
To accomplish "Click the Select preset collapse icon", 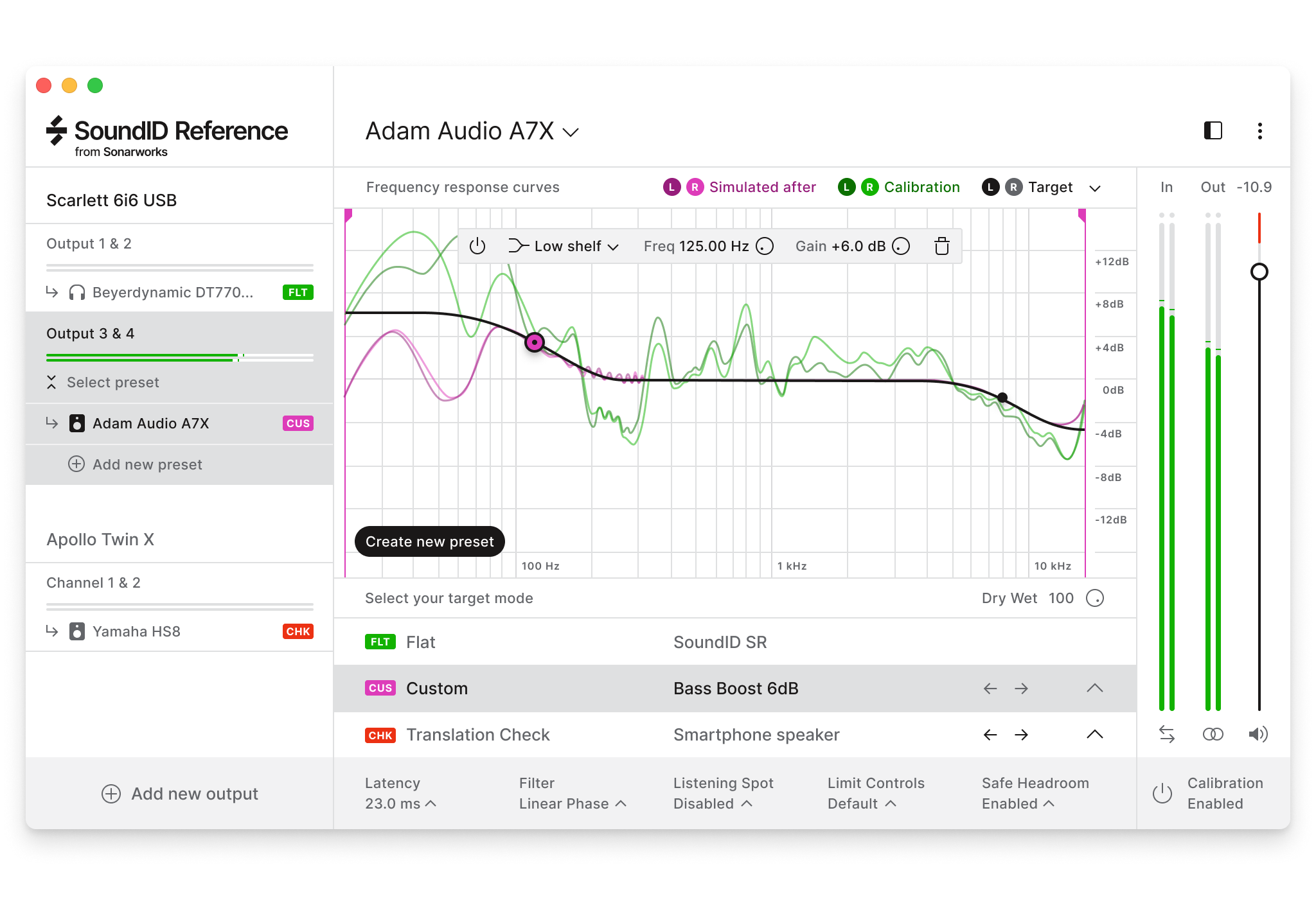I will click(x=51, y=382).
